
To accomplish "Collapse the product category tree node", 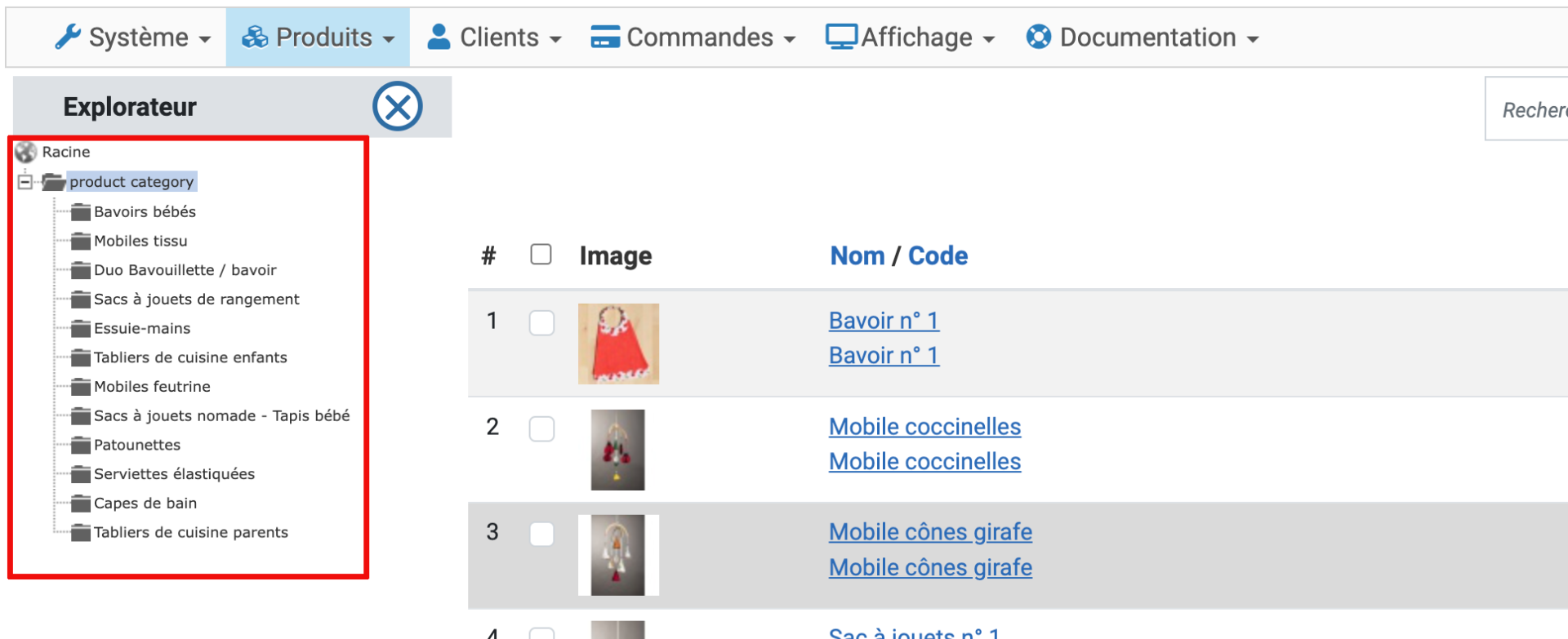I will [25, 182].
